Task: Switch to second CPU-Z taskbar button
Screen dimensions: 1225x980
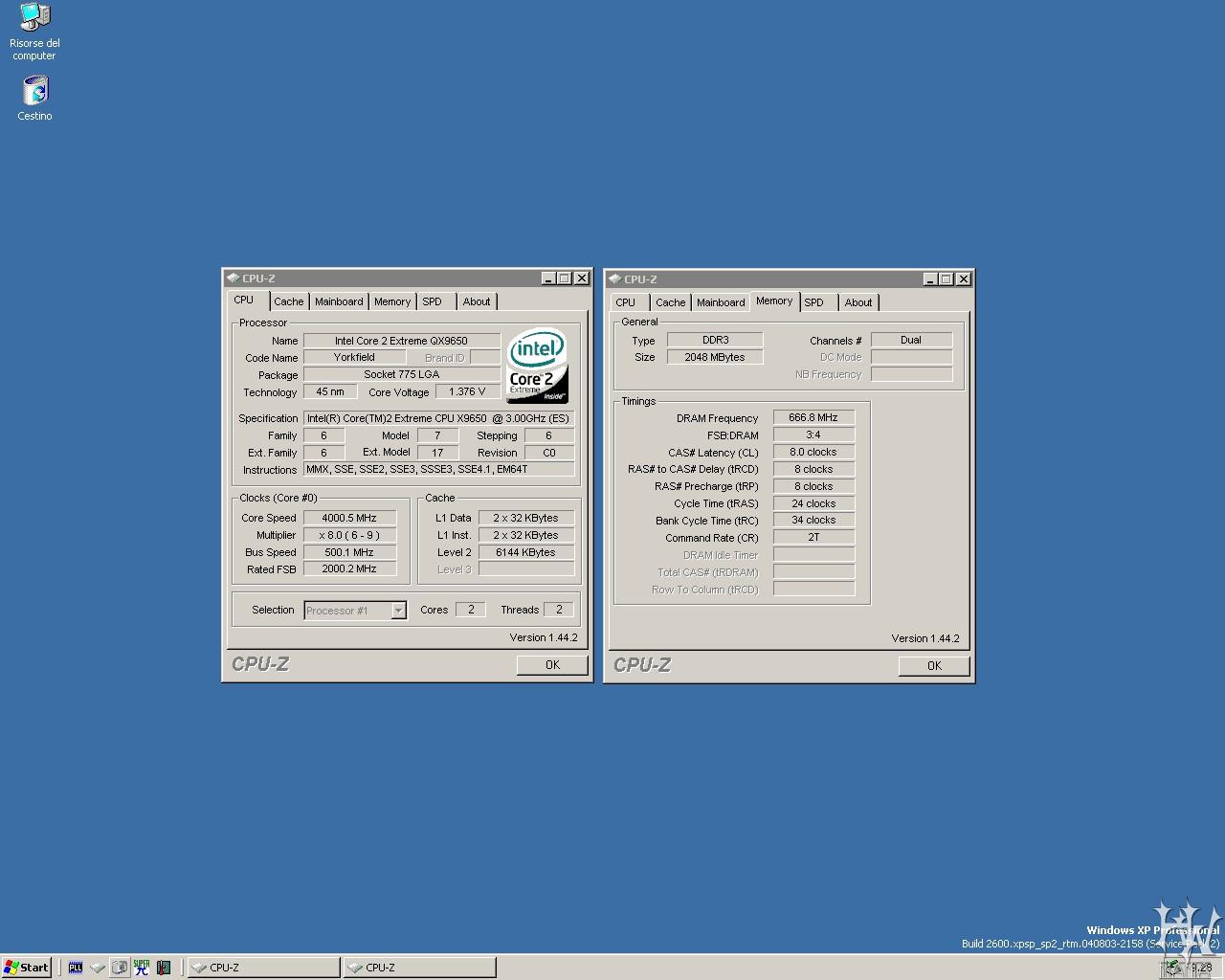Action: [420, 968]
